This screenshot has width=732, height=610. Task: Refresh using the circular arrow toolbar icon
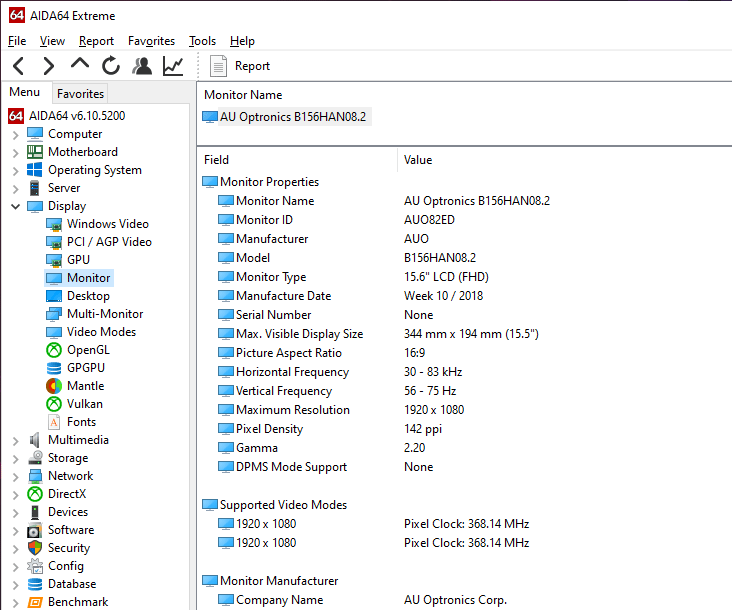(x=111, y=66)
